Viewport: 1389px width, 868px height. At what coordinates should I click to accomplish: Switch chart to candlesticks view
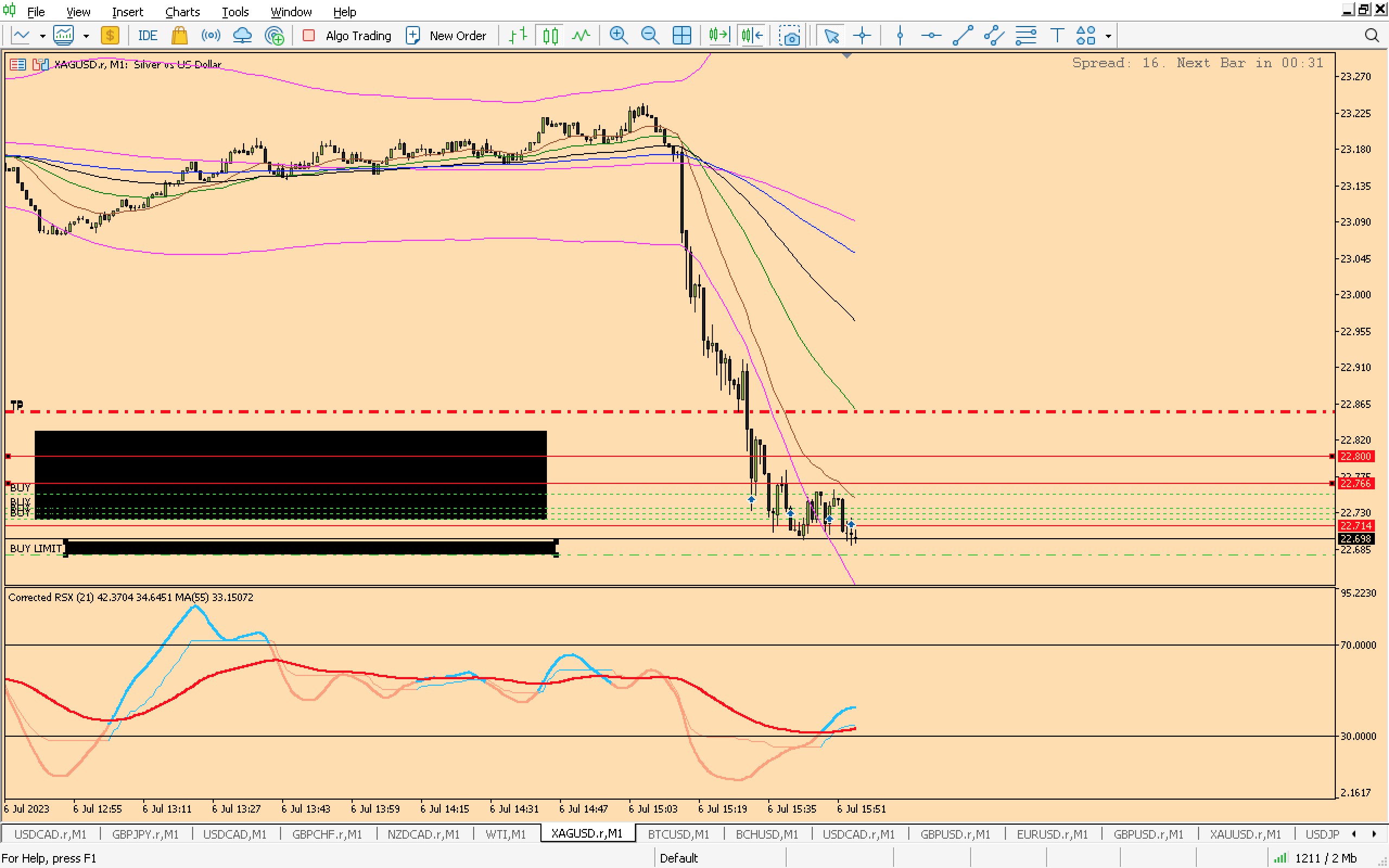[x=550, y=36]
